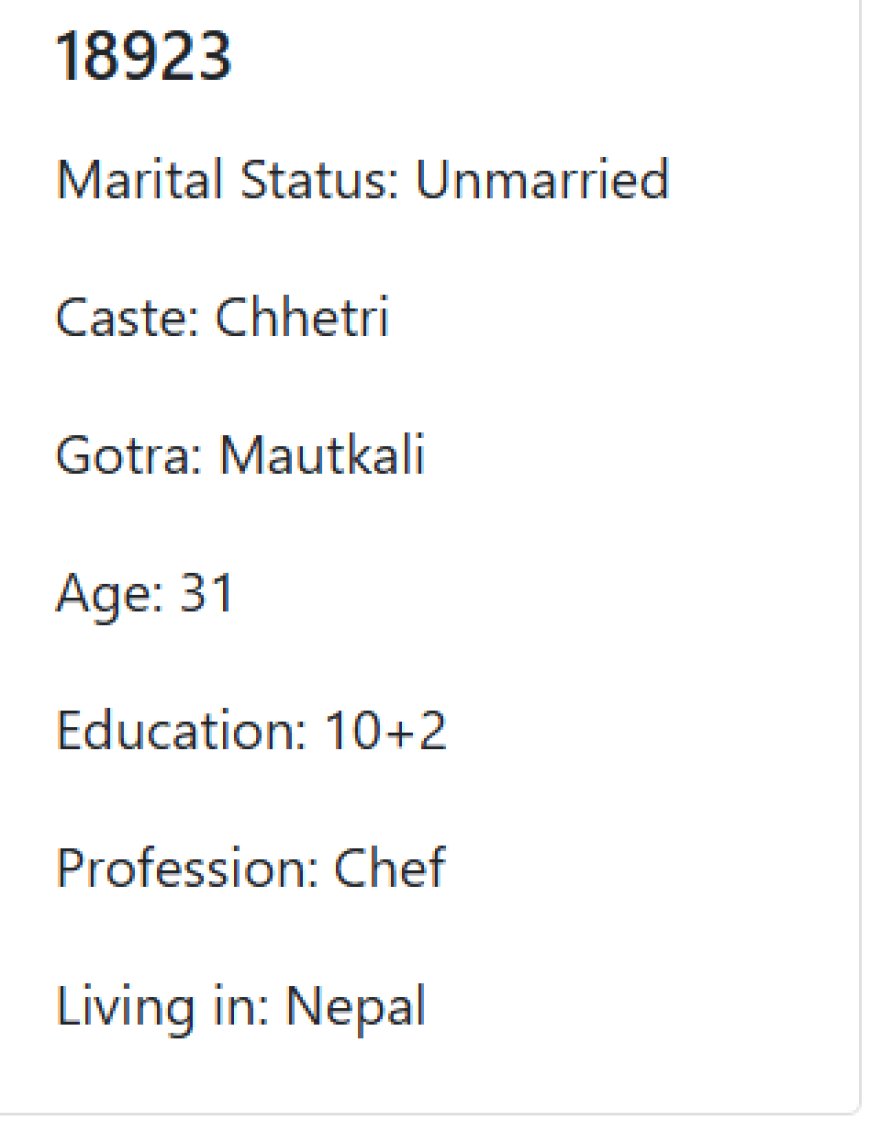The width and height of the screenshot is (870, 1121).
Task: Select the 'Age:' field label
Action: point(109,595)
